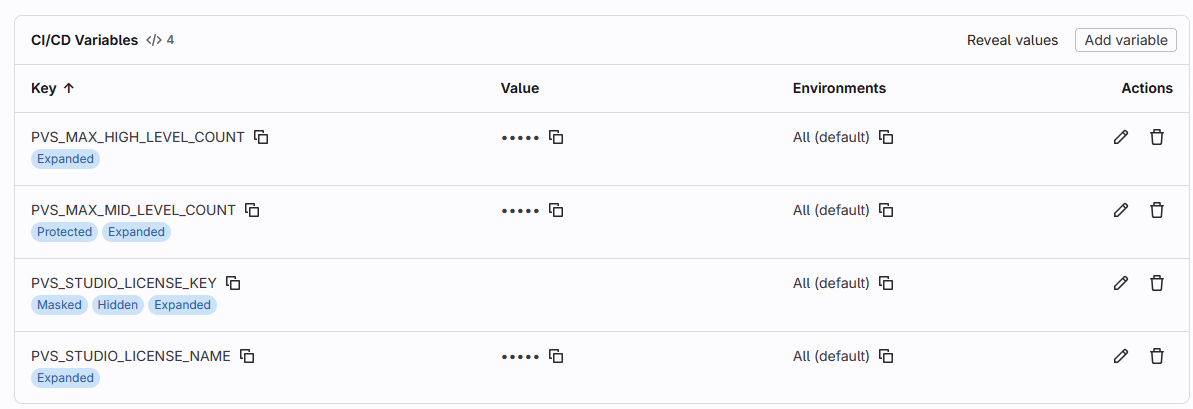Click the ascending sort arrow beside Key
Image resolution: width=1193 pixels, height=409 pixels.
(69, 88)
